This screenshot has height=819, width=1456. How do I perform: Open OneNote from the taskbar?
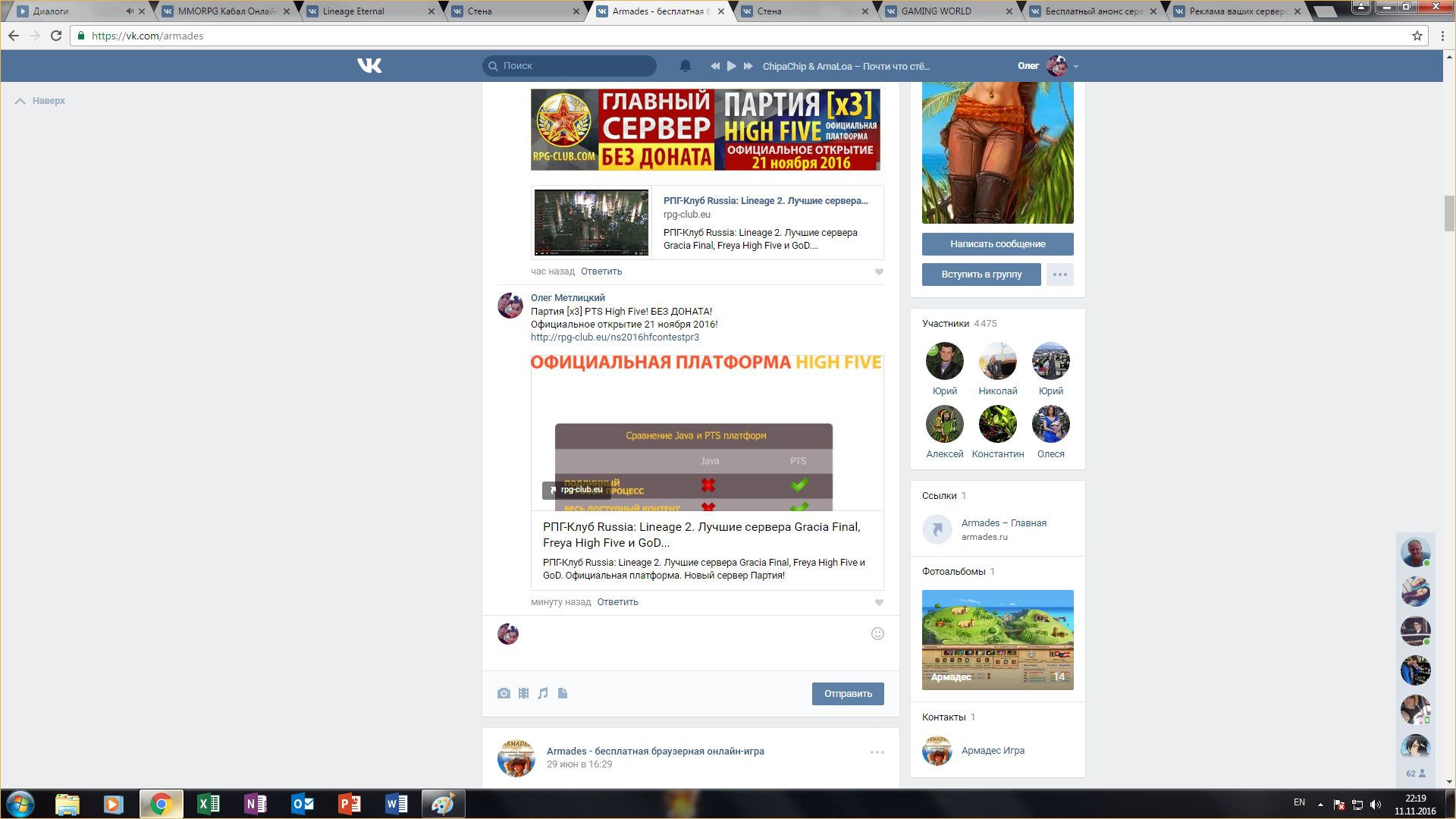click(x=255, y=804)
